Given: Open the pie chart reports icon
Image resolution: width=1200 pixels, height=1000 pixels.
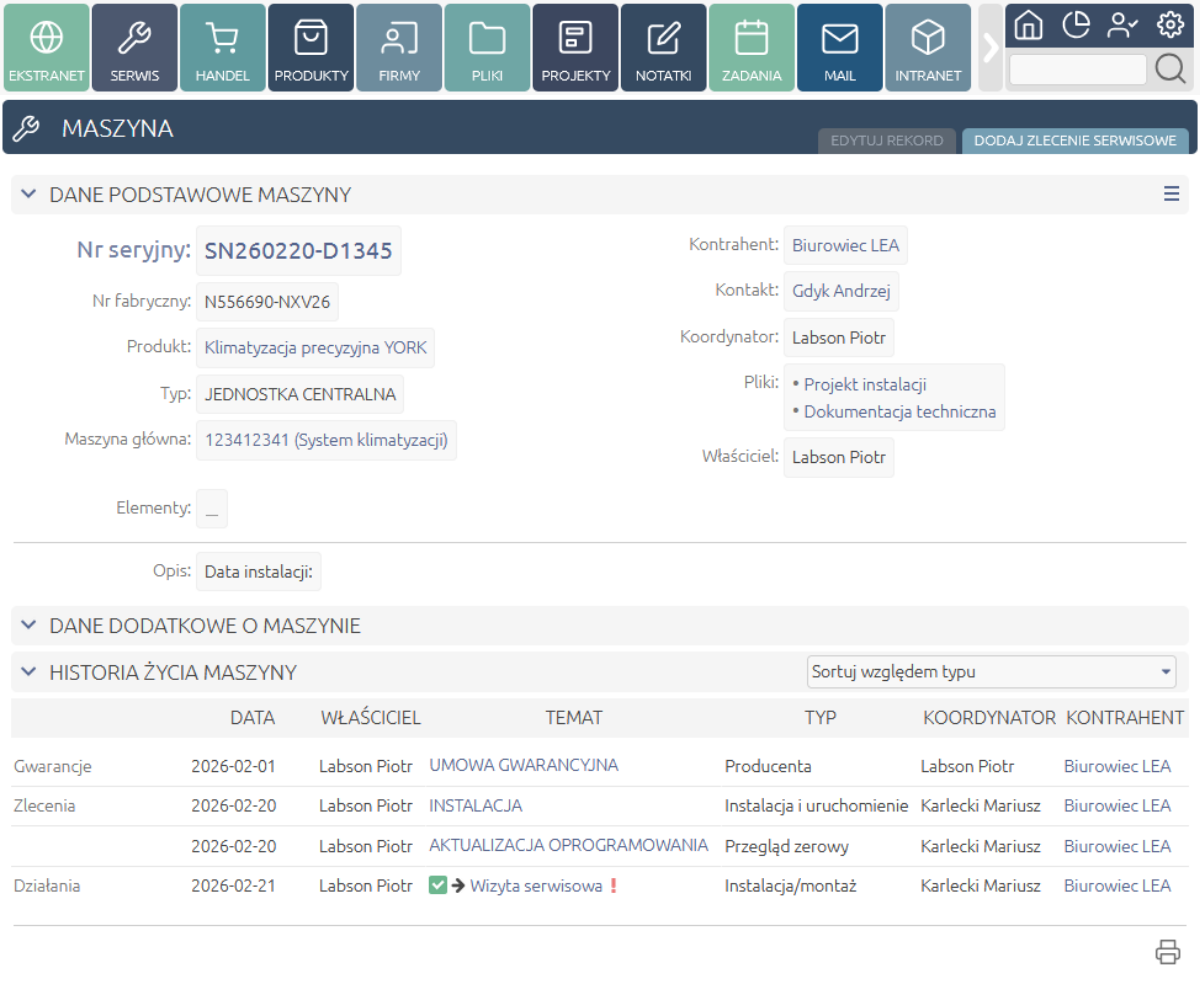Looking at the screenshot, I should click(x=1075, y=26).
